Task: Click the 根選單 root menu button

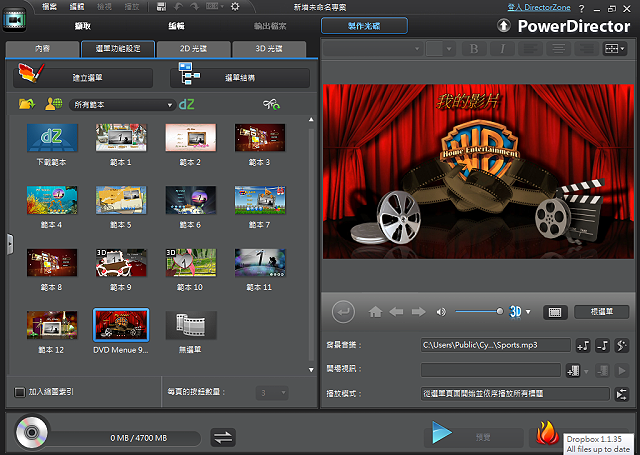Action: [x=602, y=312]
